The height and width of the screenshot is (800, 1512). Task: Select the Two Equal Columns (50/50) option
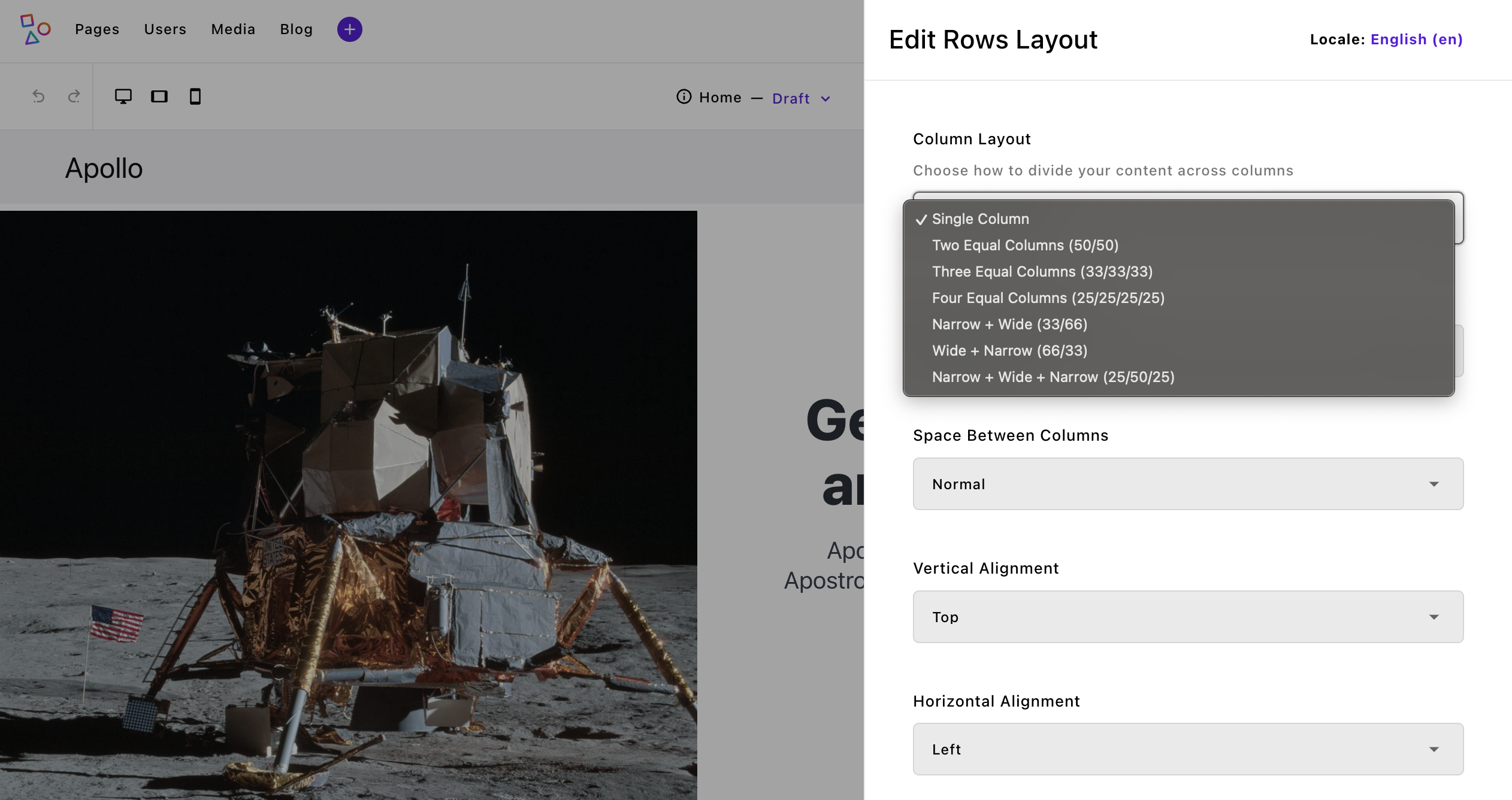pyautogui.click(x=1024, y=245)
